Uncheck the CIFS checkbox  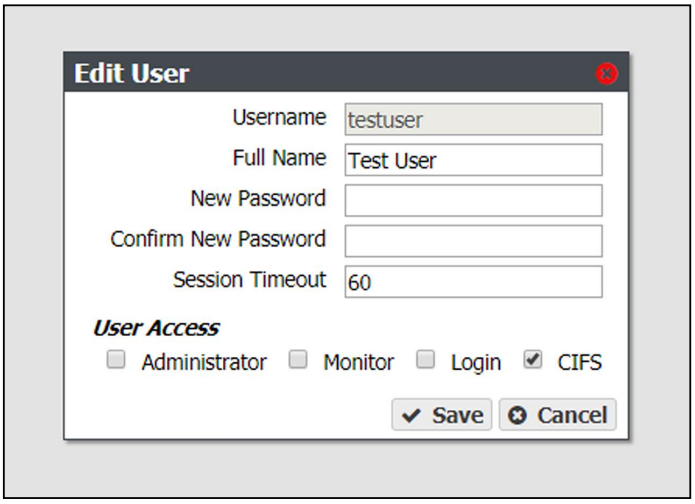pos(532,359)
